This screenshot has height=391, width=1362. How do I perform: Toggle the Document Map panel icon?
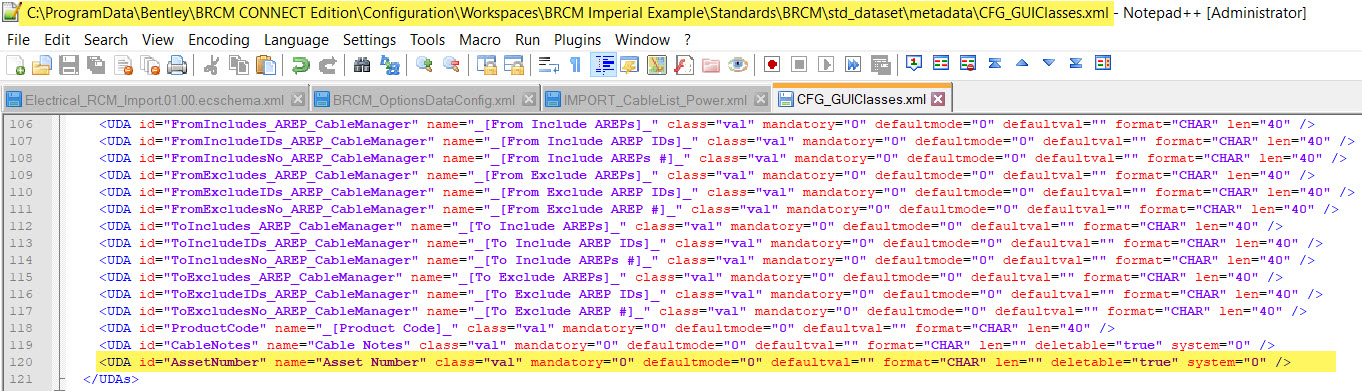pyautogui.click(x=657, y=65)
